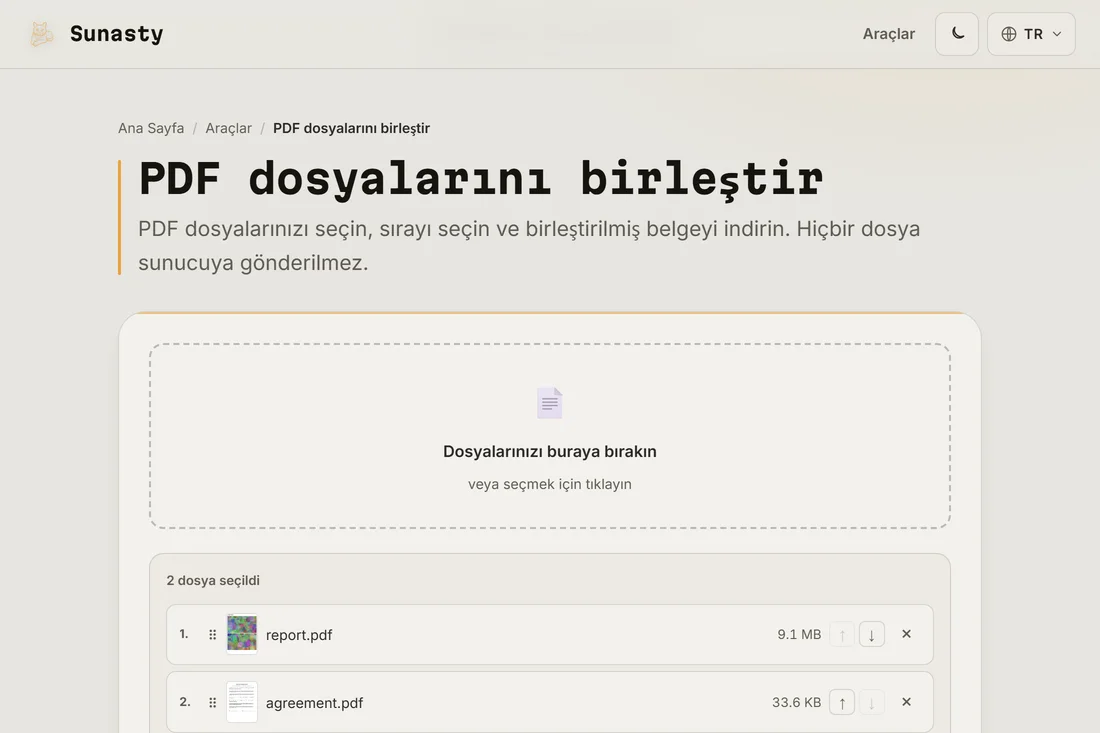1100x733 pixels.
Task: Click veya seçmek için tıklayın text
Action: pyautogui.click(x=550, y=484)
